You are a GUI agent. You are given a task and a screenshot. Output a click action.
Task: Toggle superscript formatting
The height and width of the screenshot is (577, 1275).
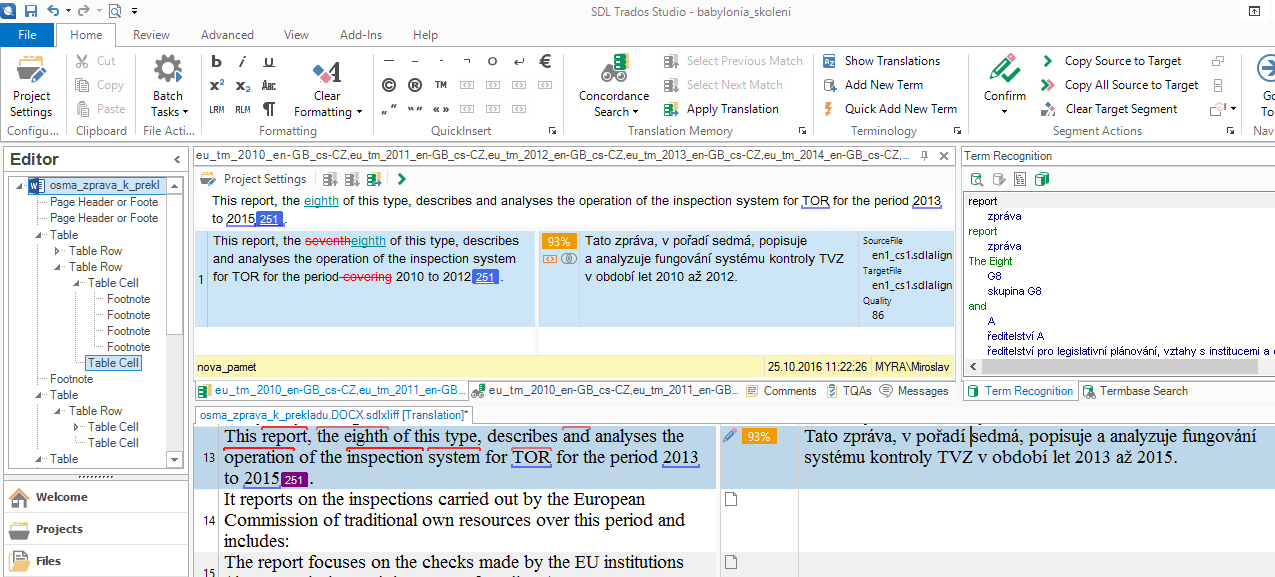(216, 85)
